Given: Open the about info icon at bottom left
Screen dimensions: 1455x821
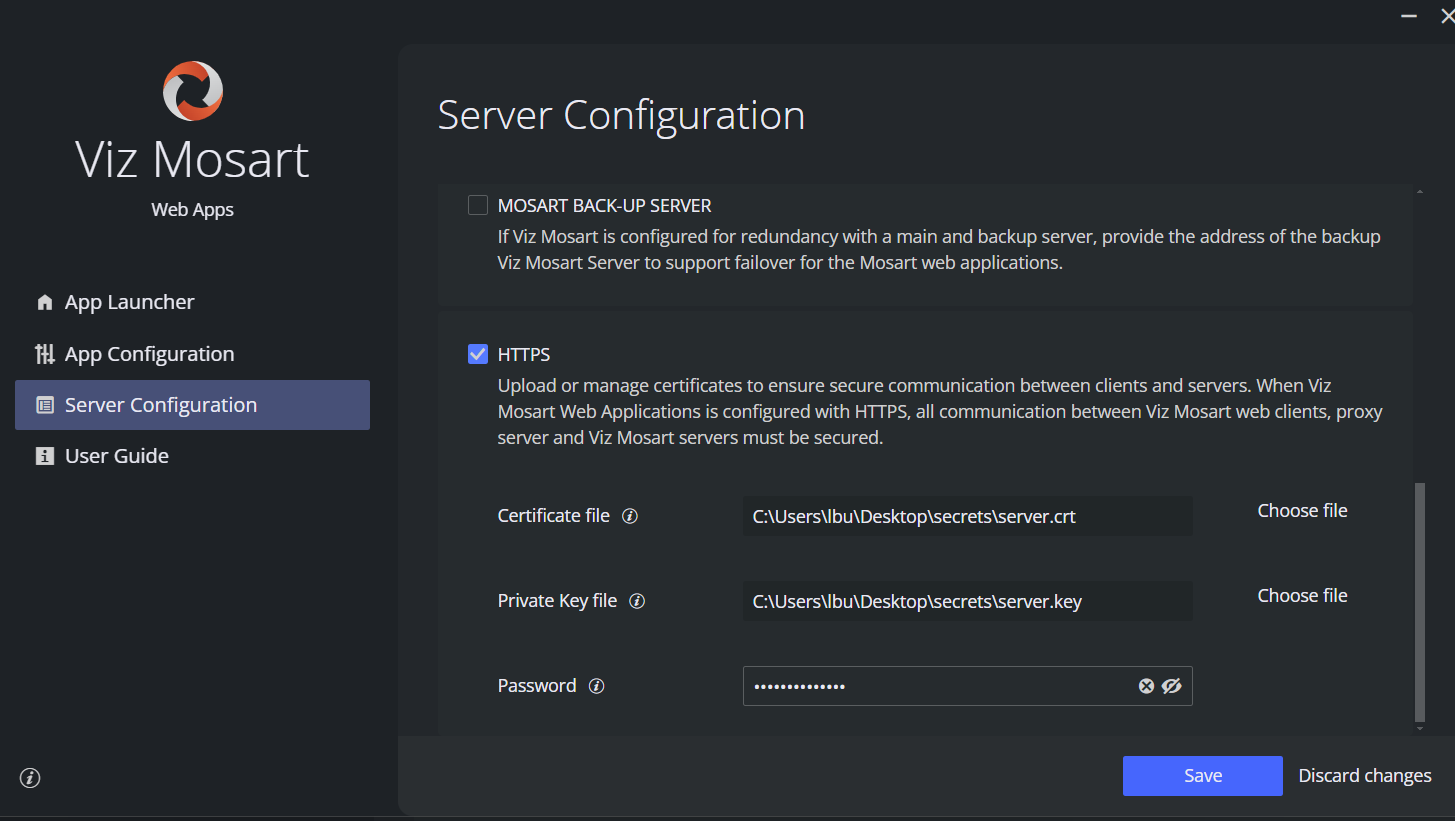Looking at the screenshot, I should click(30, 778).
